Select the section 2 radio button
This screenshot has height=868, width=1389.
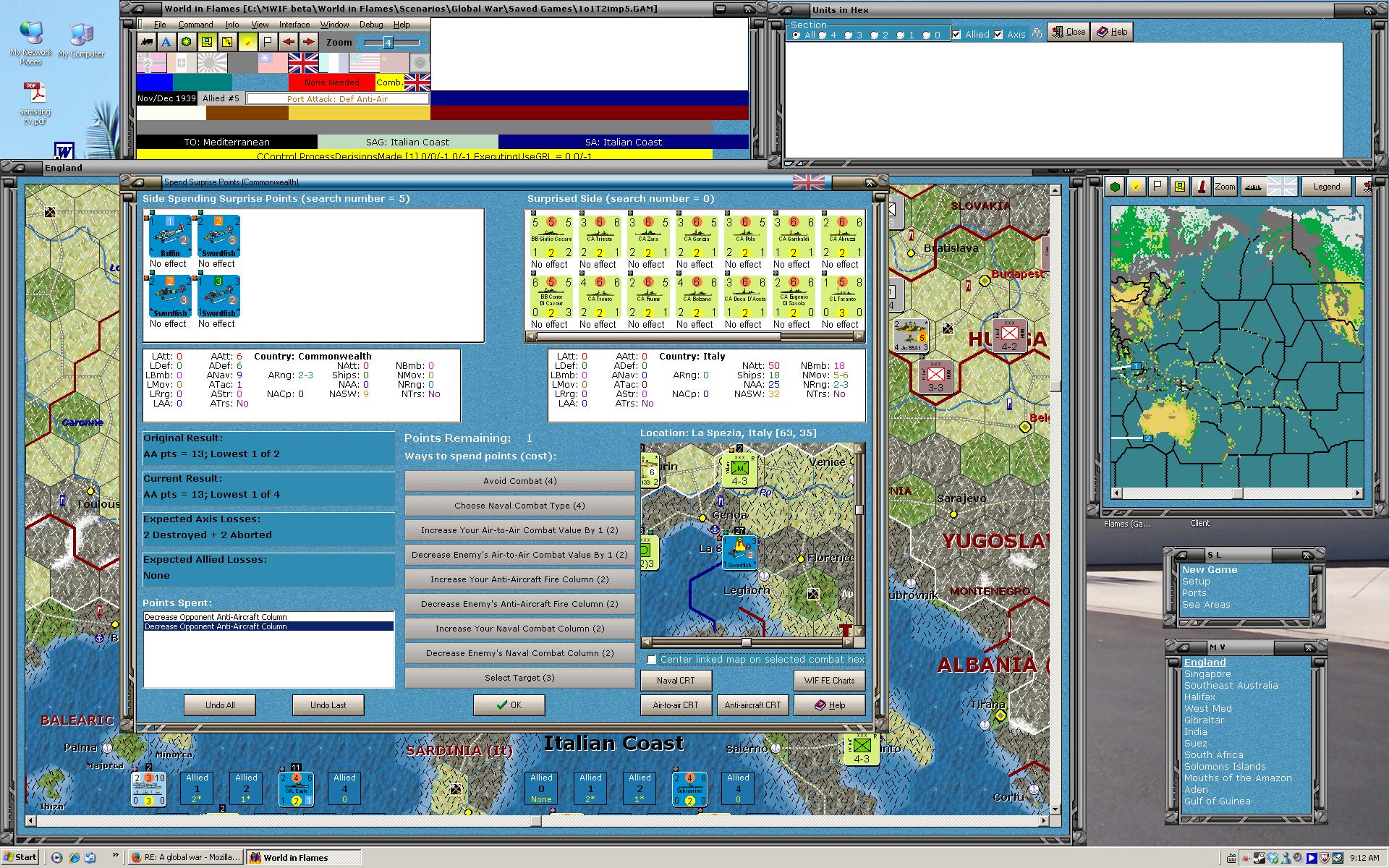click(875, 35)
